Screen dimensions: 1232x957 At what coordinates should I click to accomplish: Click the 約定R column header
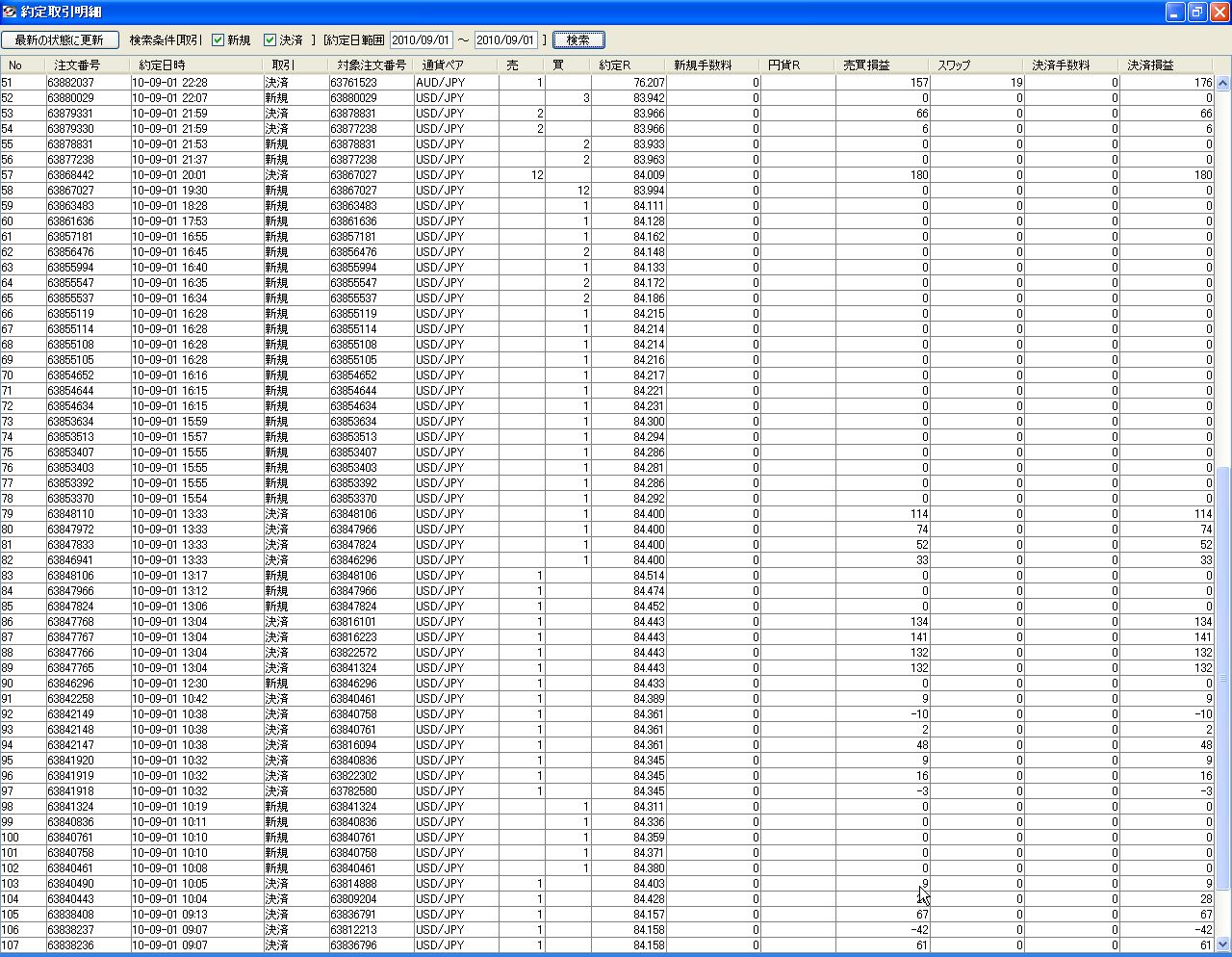(629, 65)
